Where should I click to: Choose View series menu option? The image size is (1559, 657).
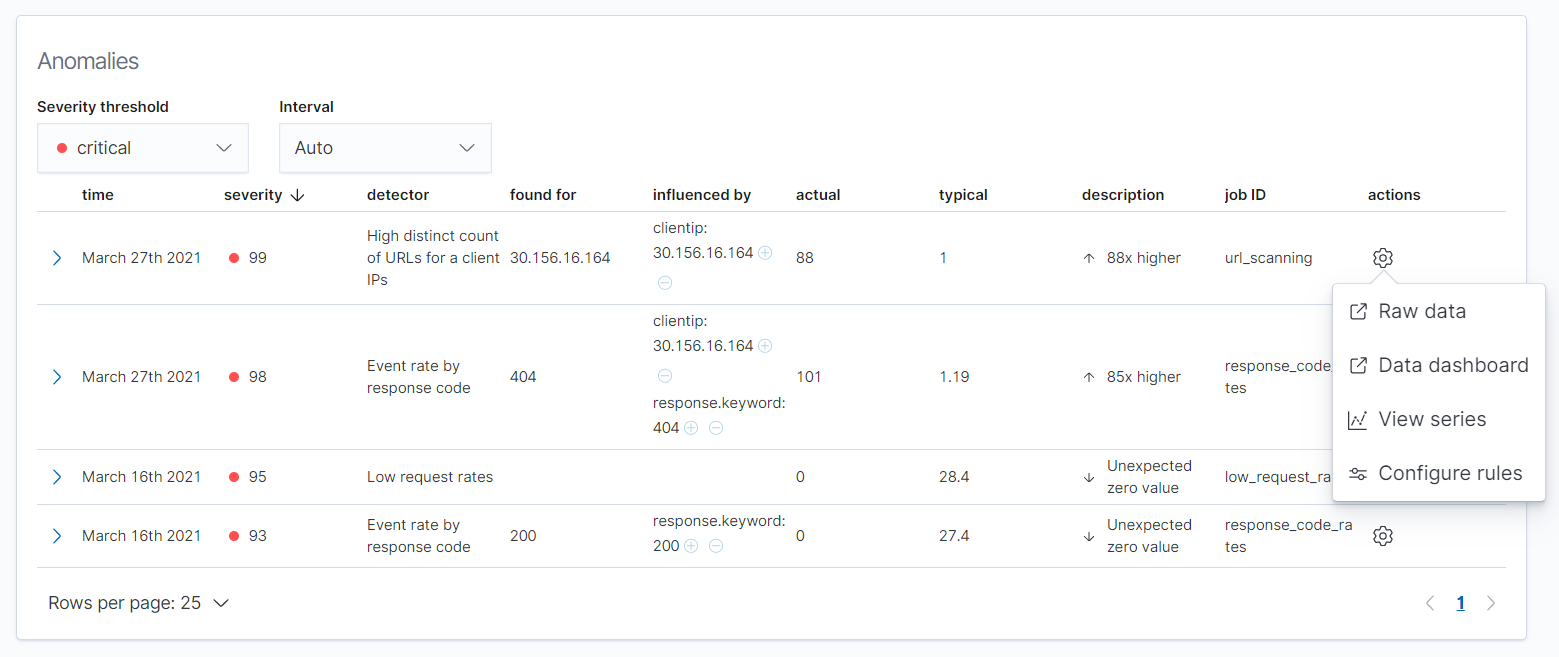[x=1431, y=419]
